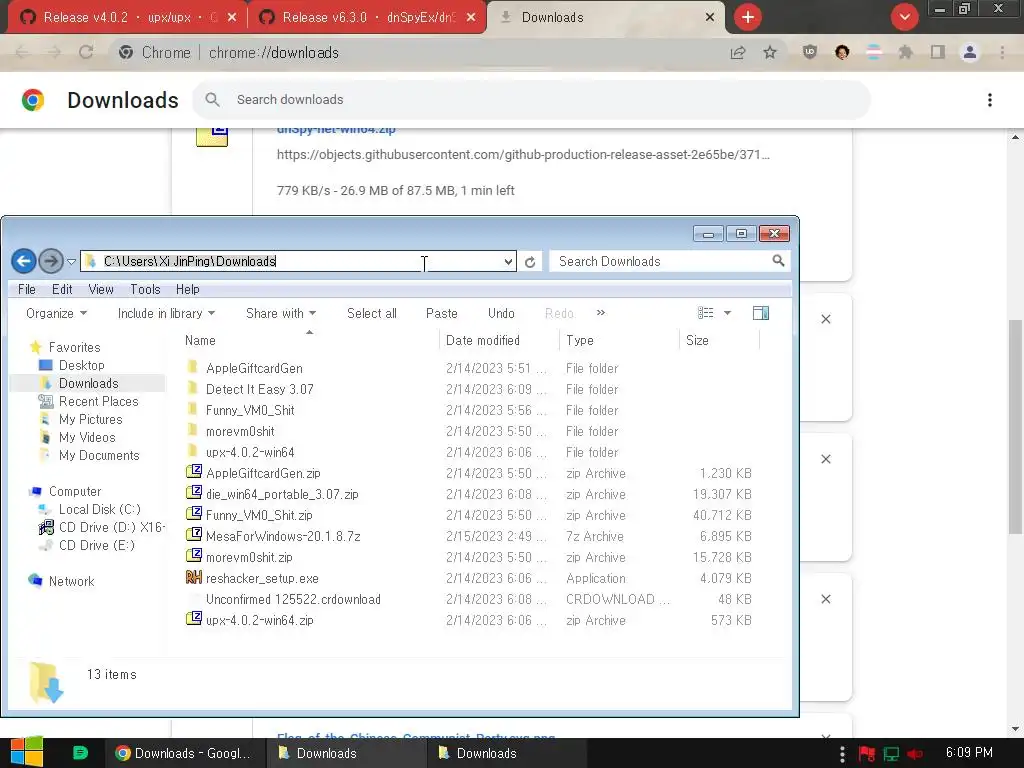The height and width of the screenshot is (768, 1024).
Task: Refresh the Explorer folder view
Action: (x=530, y=262)
